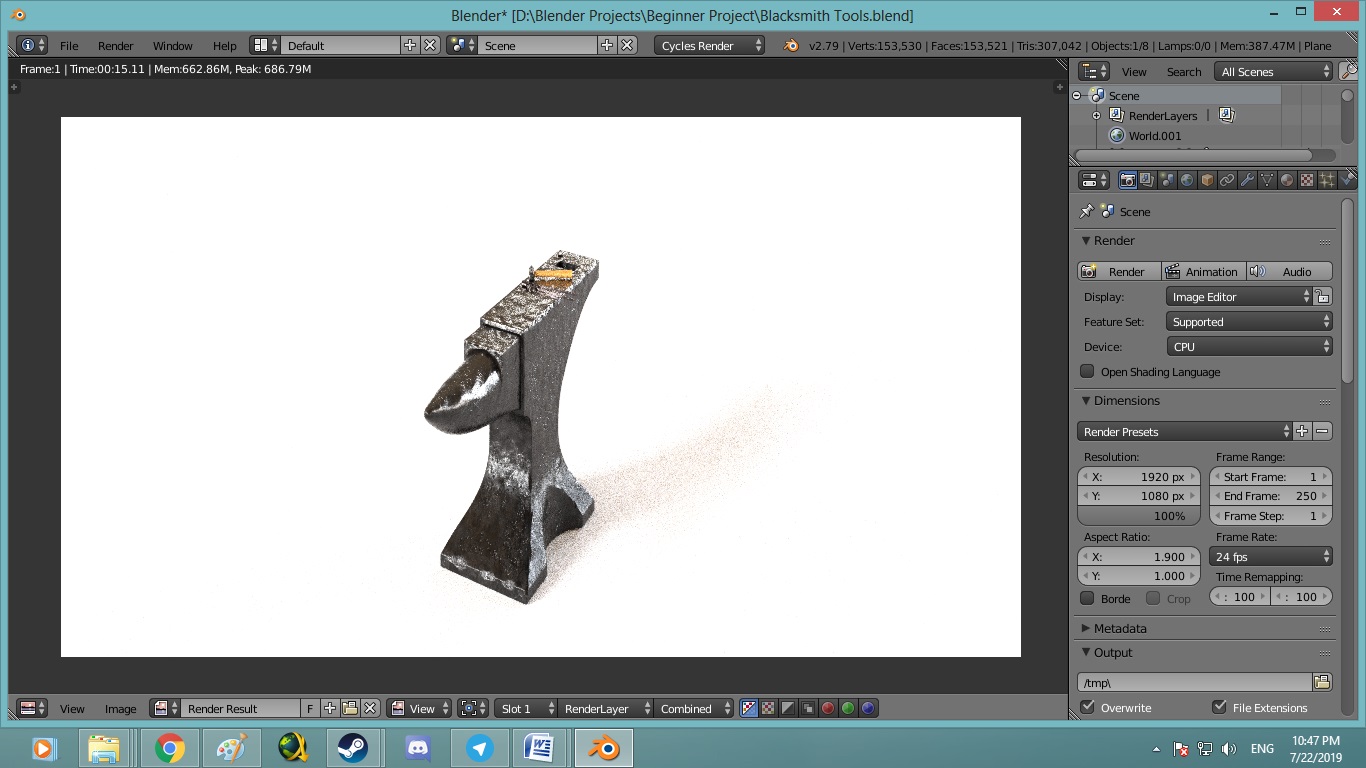
Task: Enable Open Shading Language checkbox
Action: (x=1087, y=371)
